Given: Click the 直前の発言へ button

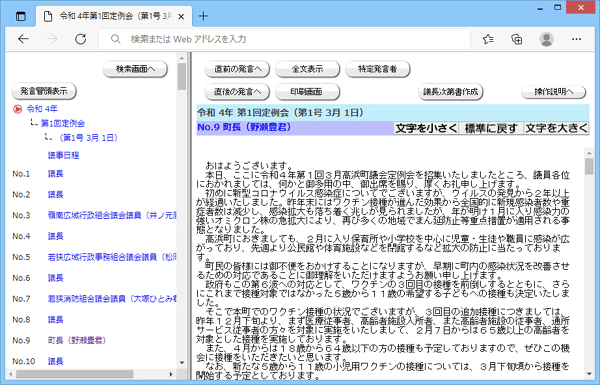Looking at the screenshot, I should click(x=237, y=69).
